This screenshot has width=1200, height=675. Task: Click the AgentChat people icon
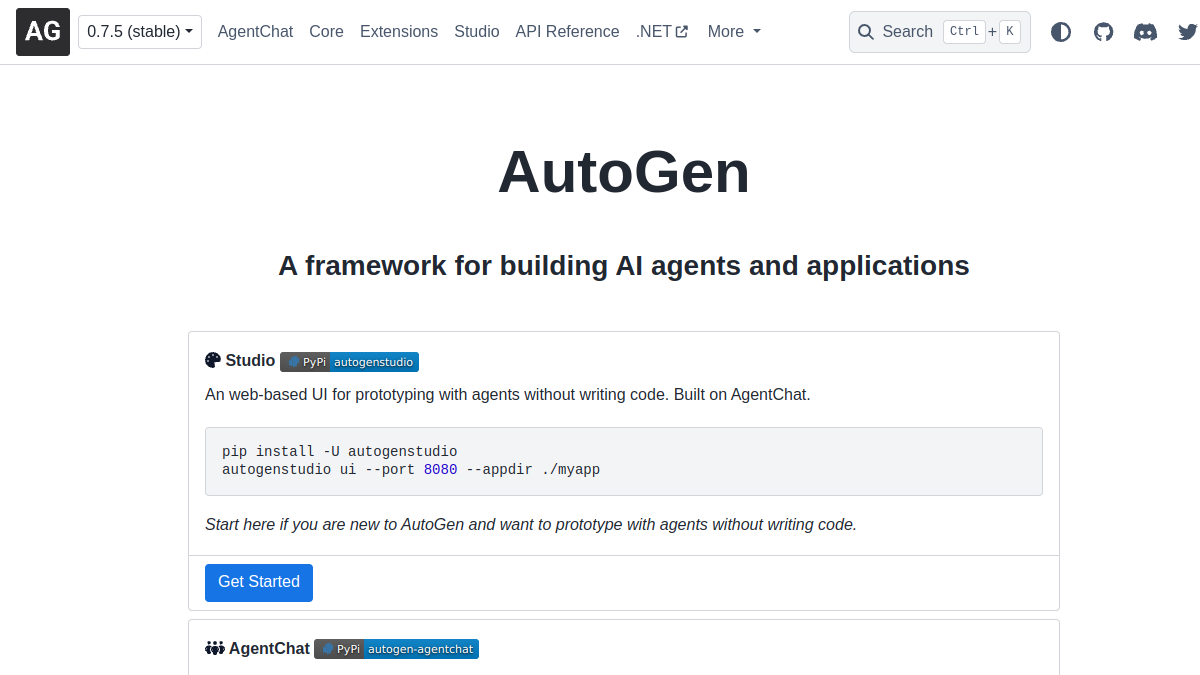(x=215, y=649)
